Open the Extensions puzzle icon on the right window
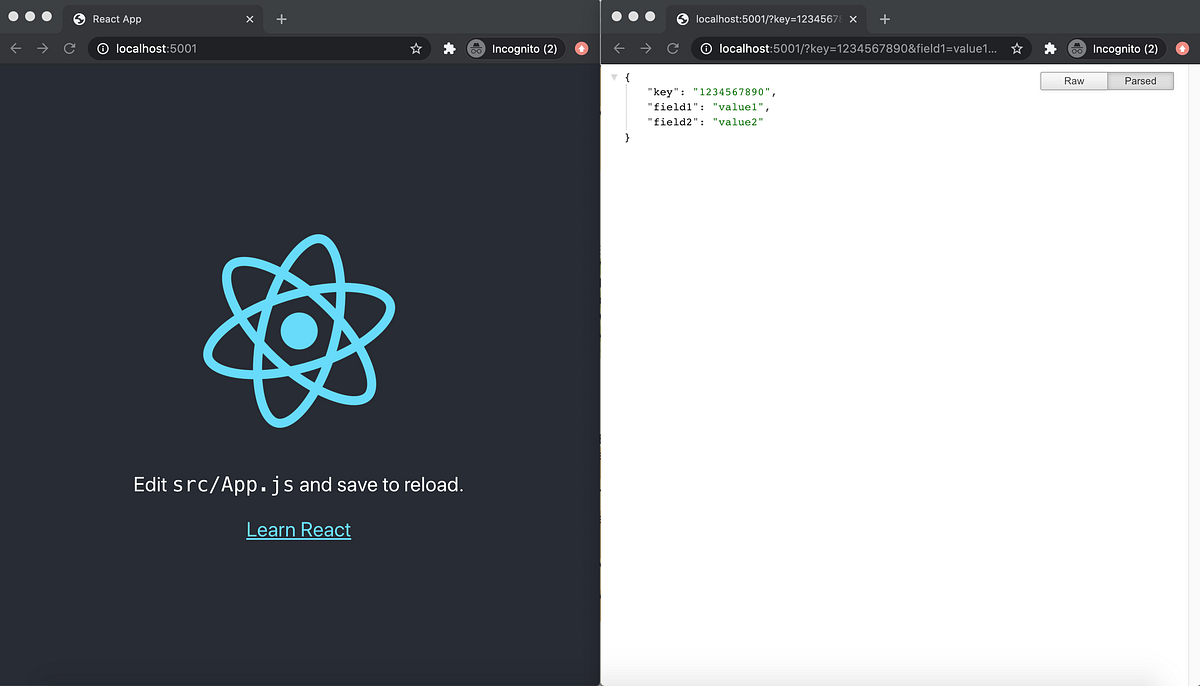 point(1049,47)
